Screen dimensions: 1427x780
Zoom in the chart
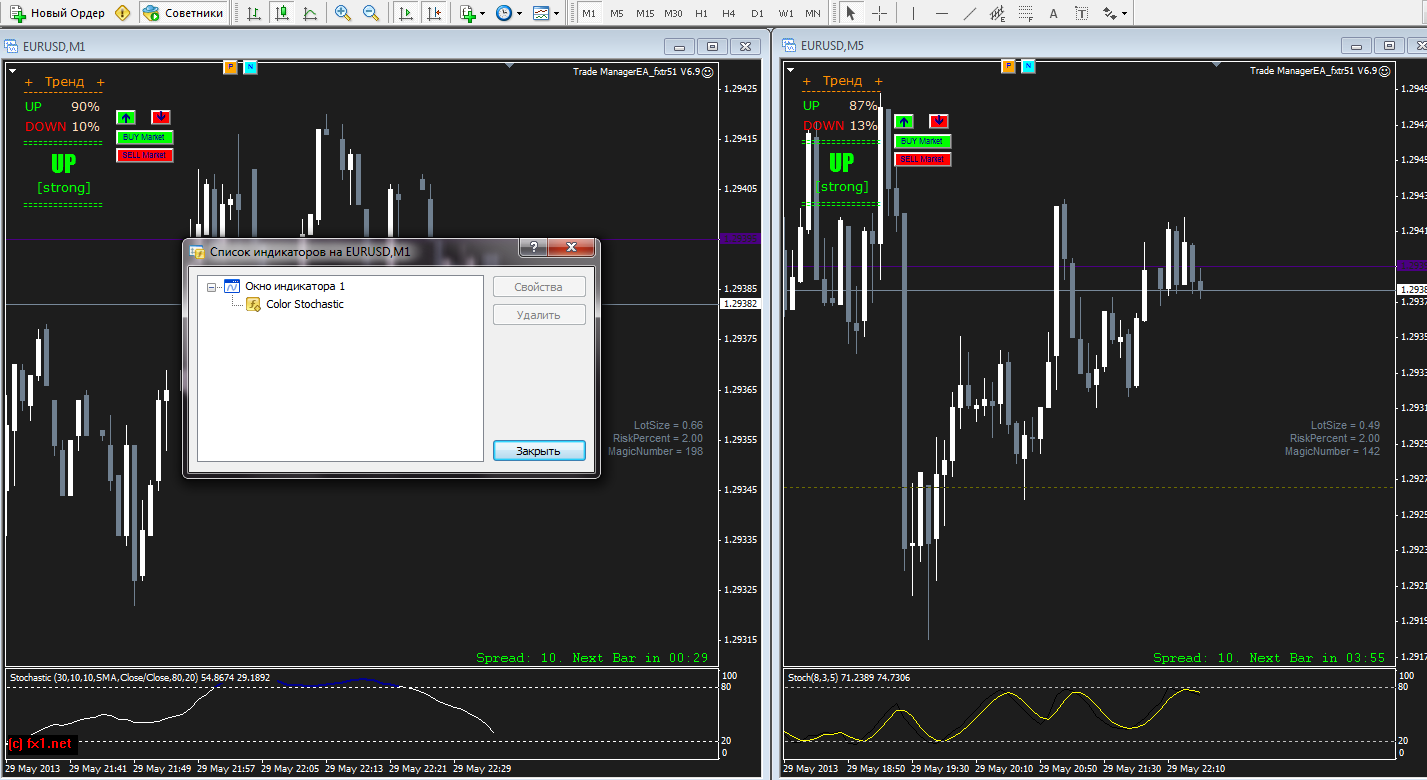pyautogui.click(x=343, y=13)
